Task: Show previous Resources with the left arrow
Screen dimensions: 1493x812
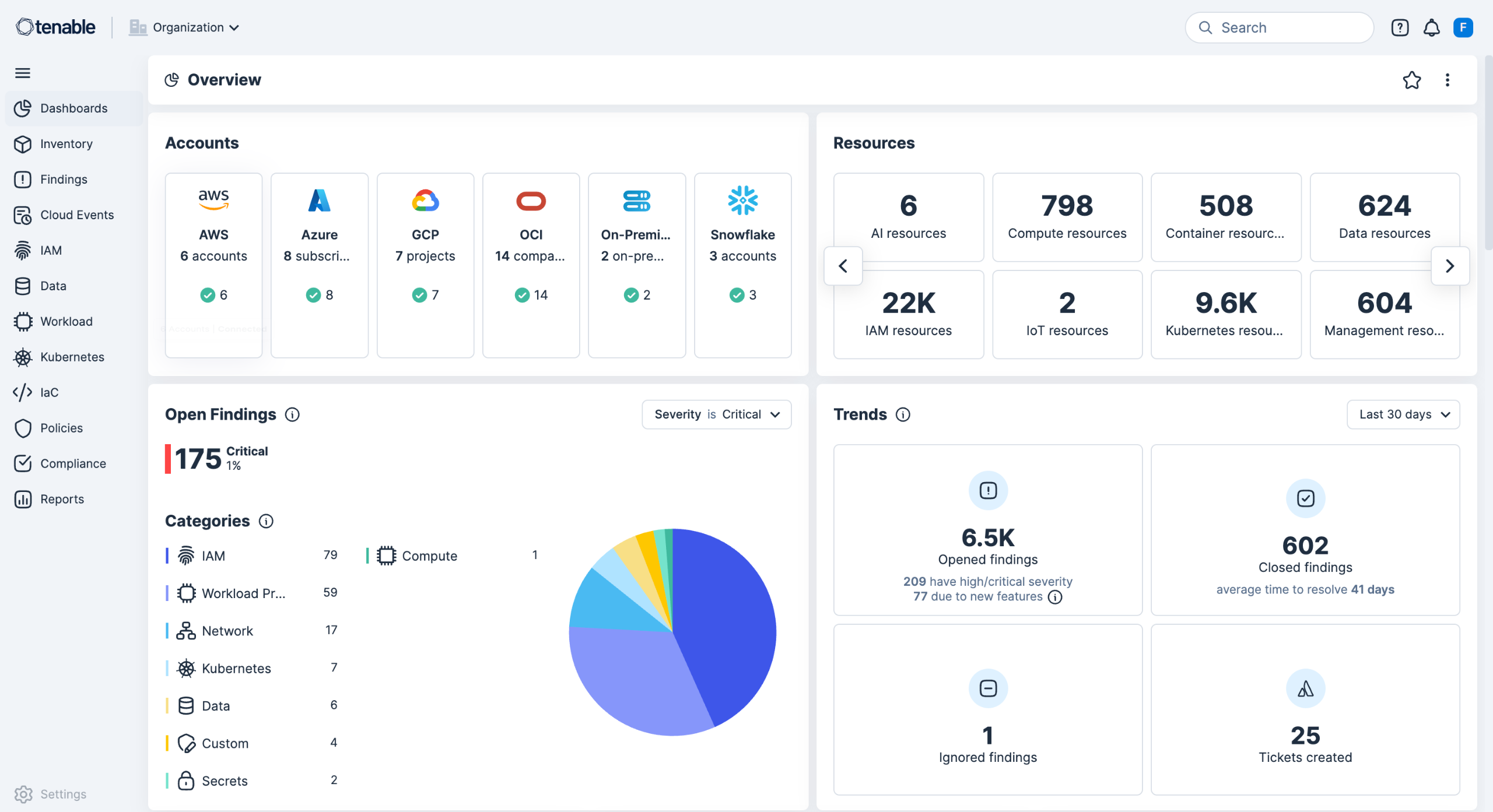Action: [843, 266]
